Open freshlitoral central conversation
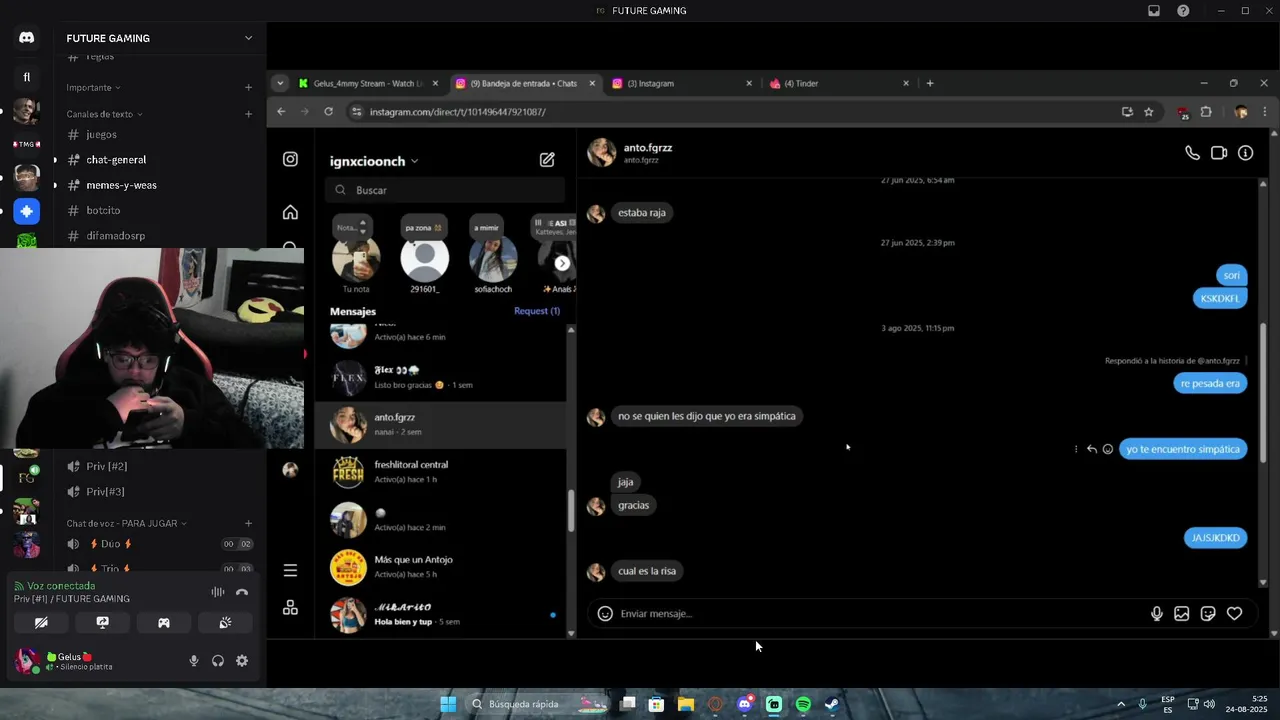 point(440,472)
